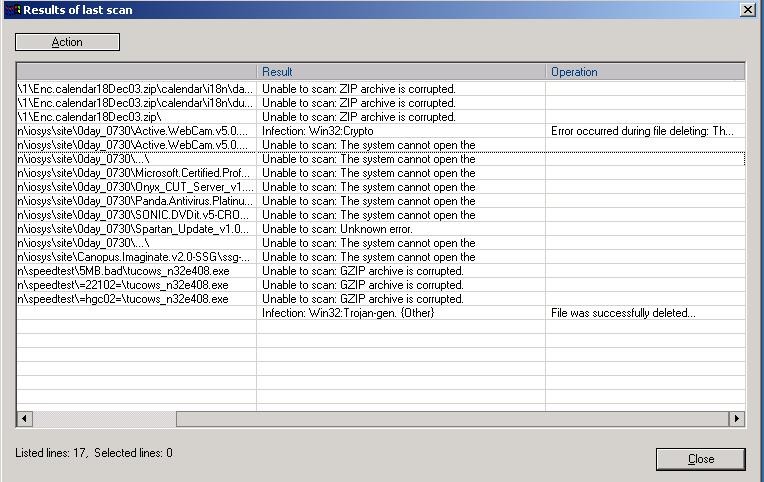This screenshot has width=764, height=482.
Task: Select the Microsoft.Certified.Prof row
Action: (x=136, y=173)
